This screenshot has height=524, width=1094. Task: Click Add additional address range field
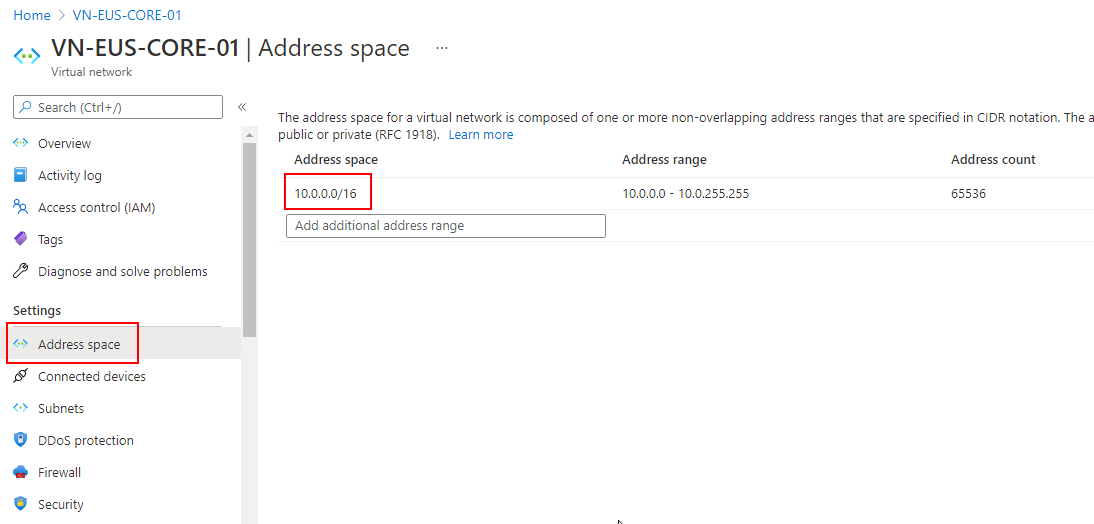445,226
